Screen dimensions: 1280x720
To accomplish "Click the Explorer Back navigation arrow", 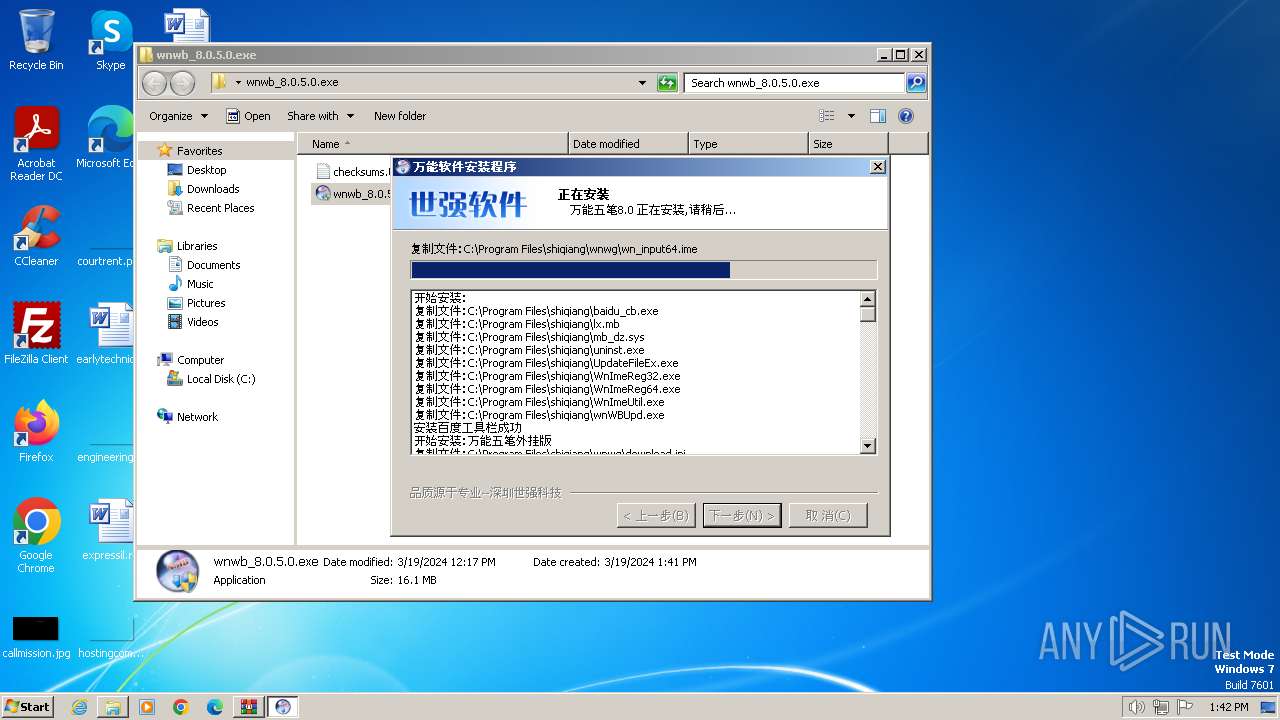I will click(155, 83).
